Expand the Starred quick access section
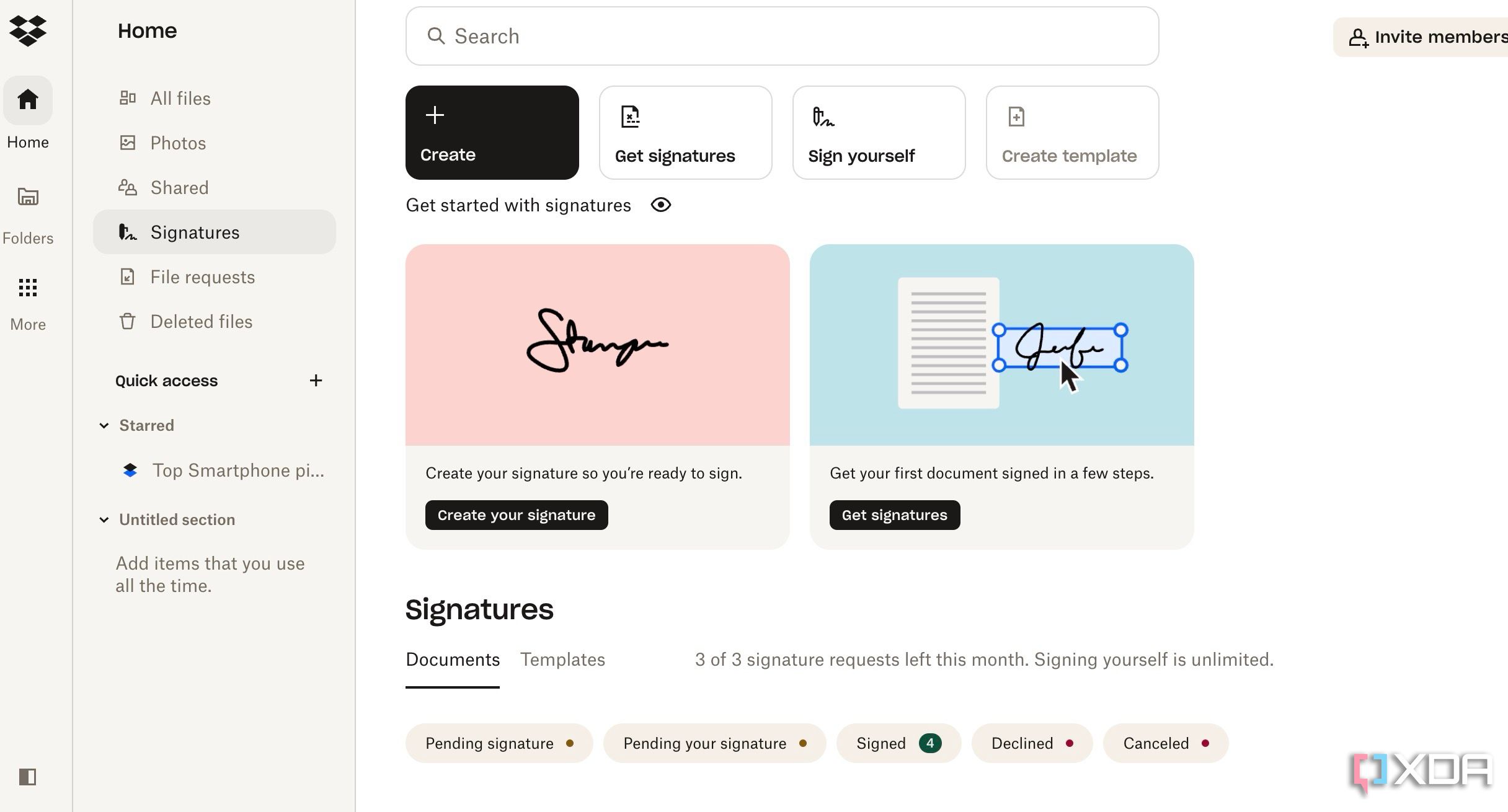This screenshot has height=812, width=1508. tap(103, 425)
